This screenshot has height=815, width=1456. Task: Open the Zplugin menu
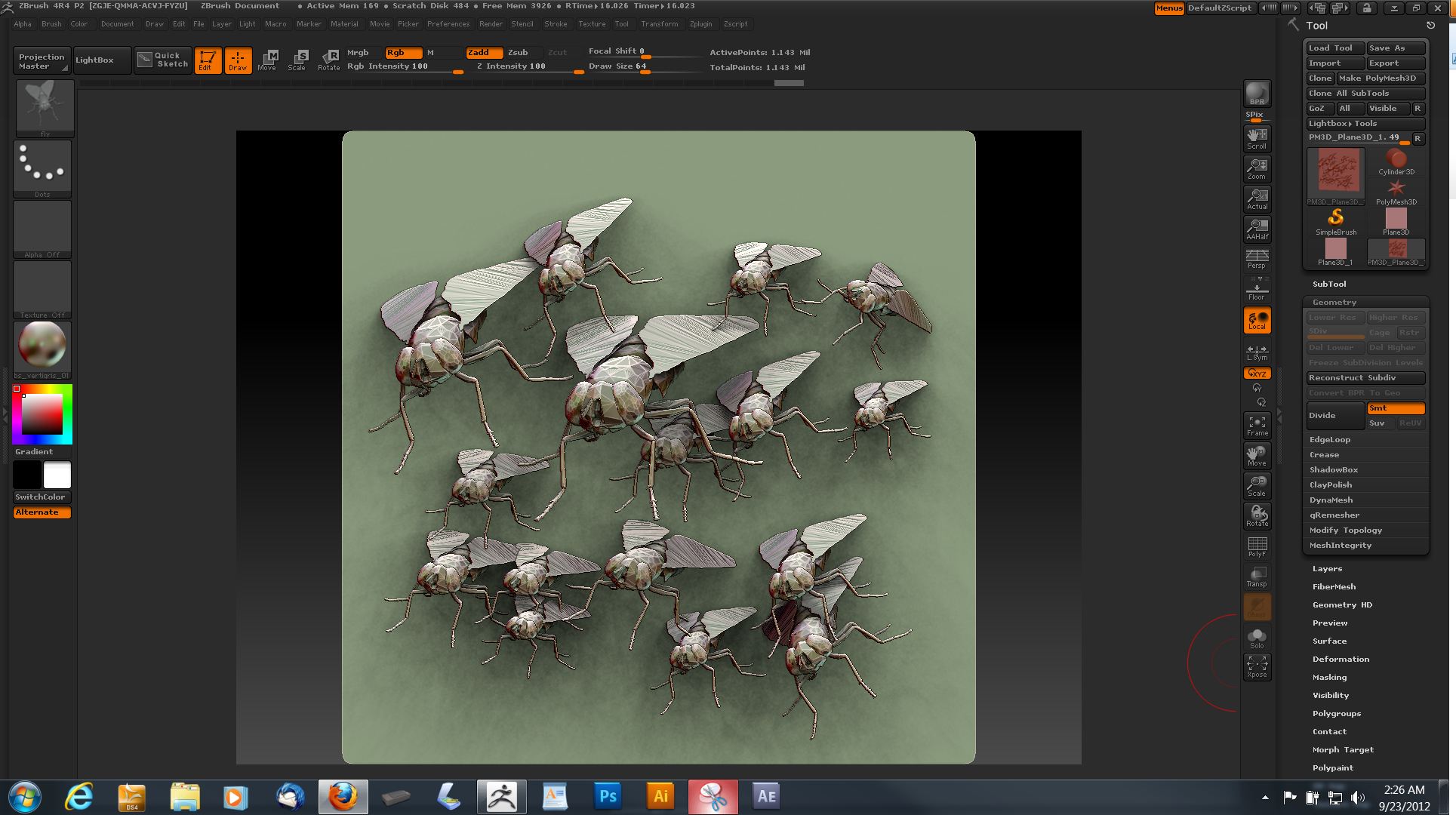700,24
